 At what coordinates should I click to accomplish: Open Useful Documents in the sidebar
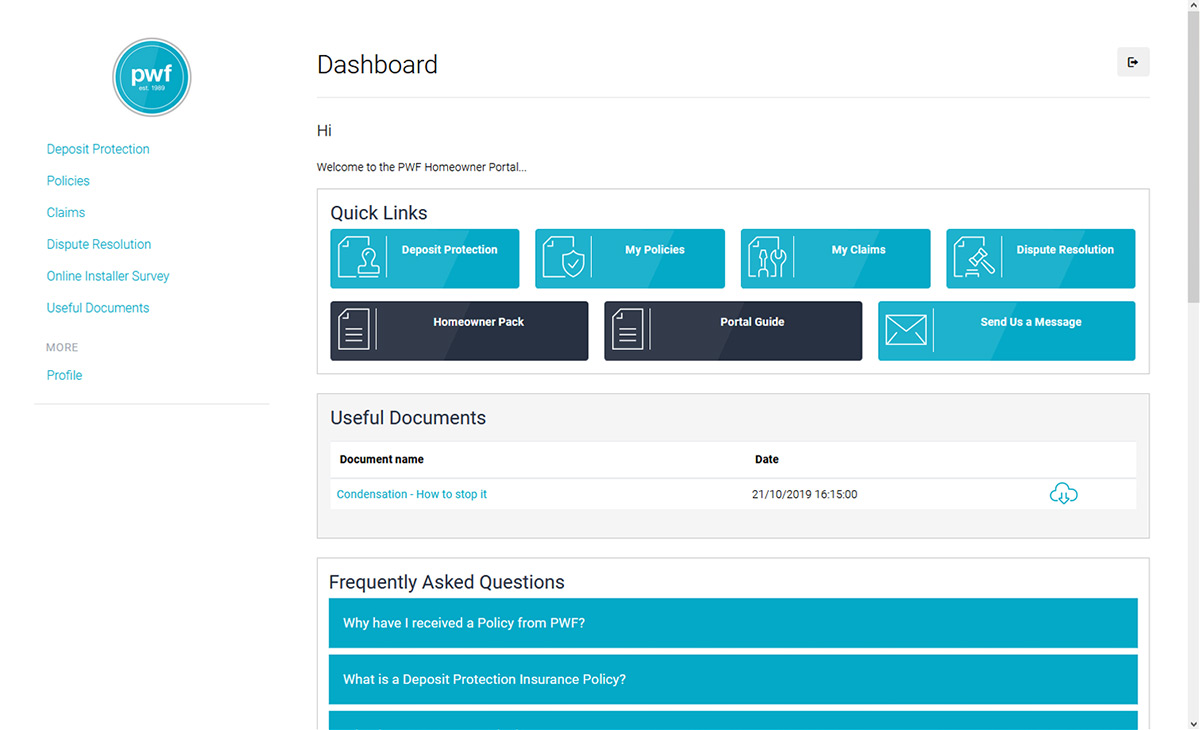98,308
